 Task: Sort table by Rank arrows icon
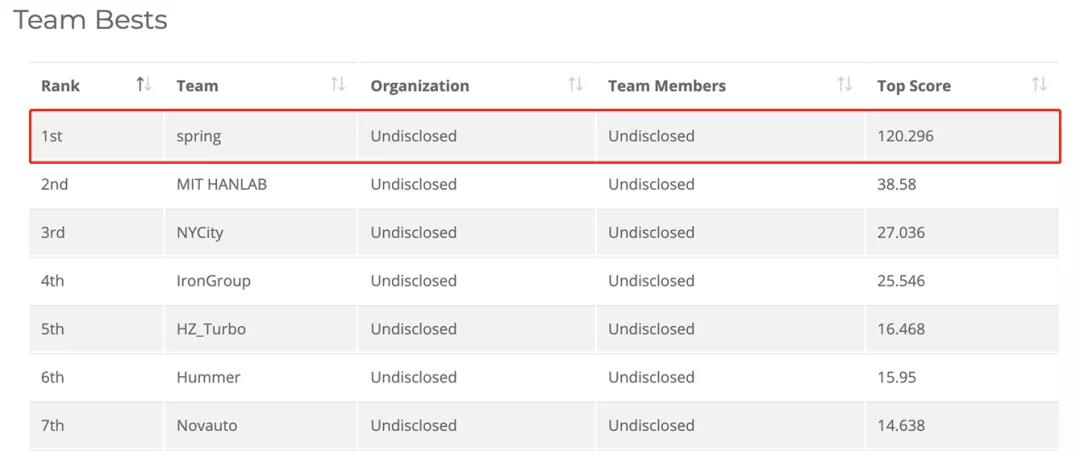143,85
